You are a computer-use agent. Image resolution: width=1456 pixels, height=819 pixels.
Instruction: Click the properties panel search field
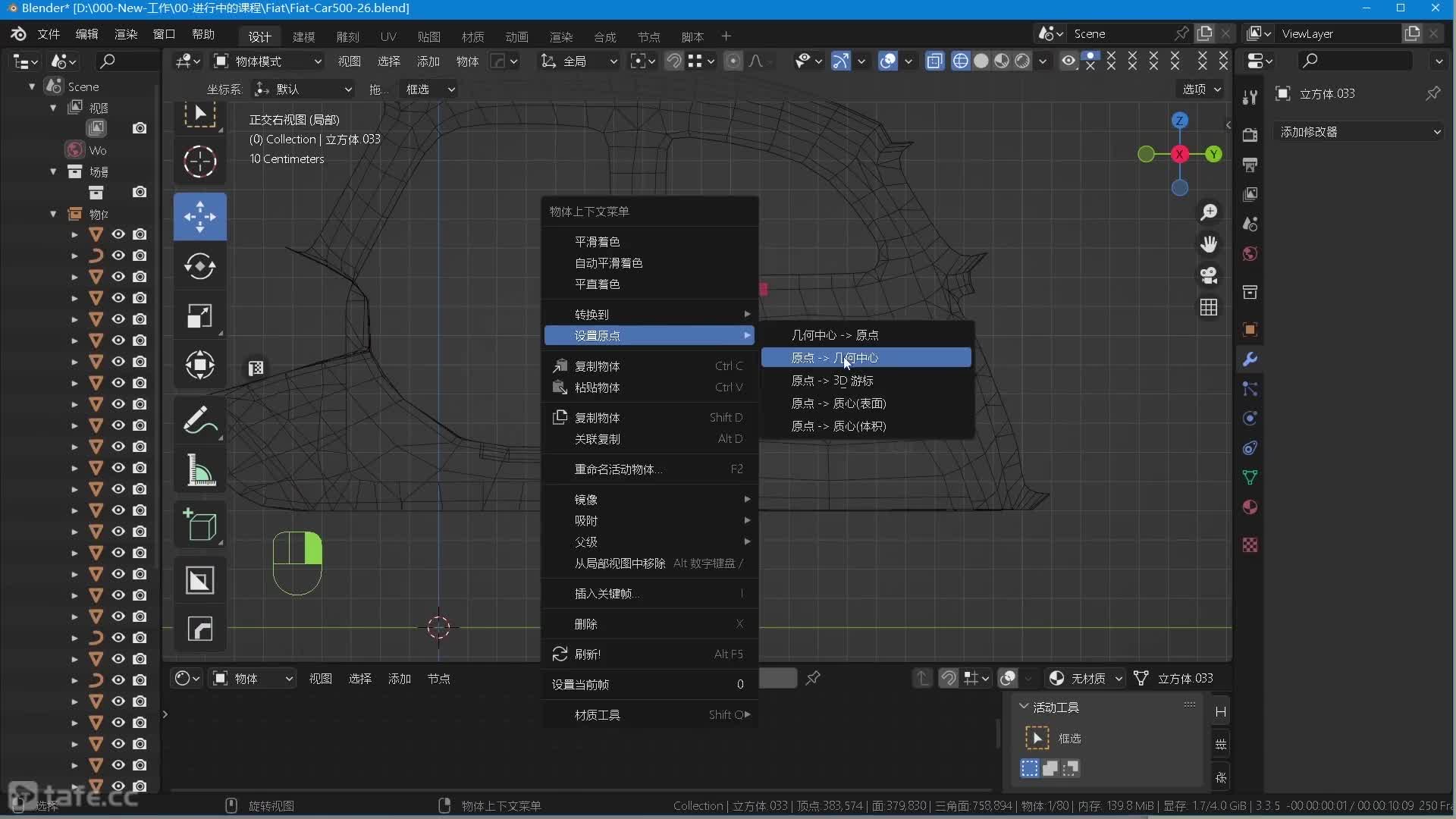click(1354, 61)
